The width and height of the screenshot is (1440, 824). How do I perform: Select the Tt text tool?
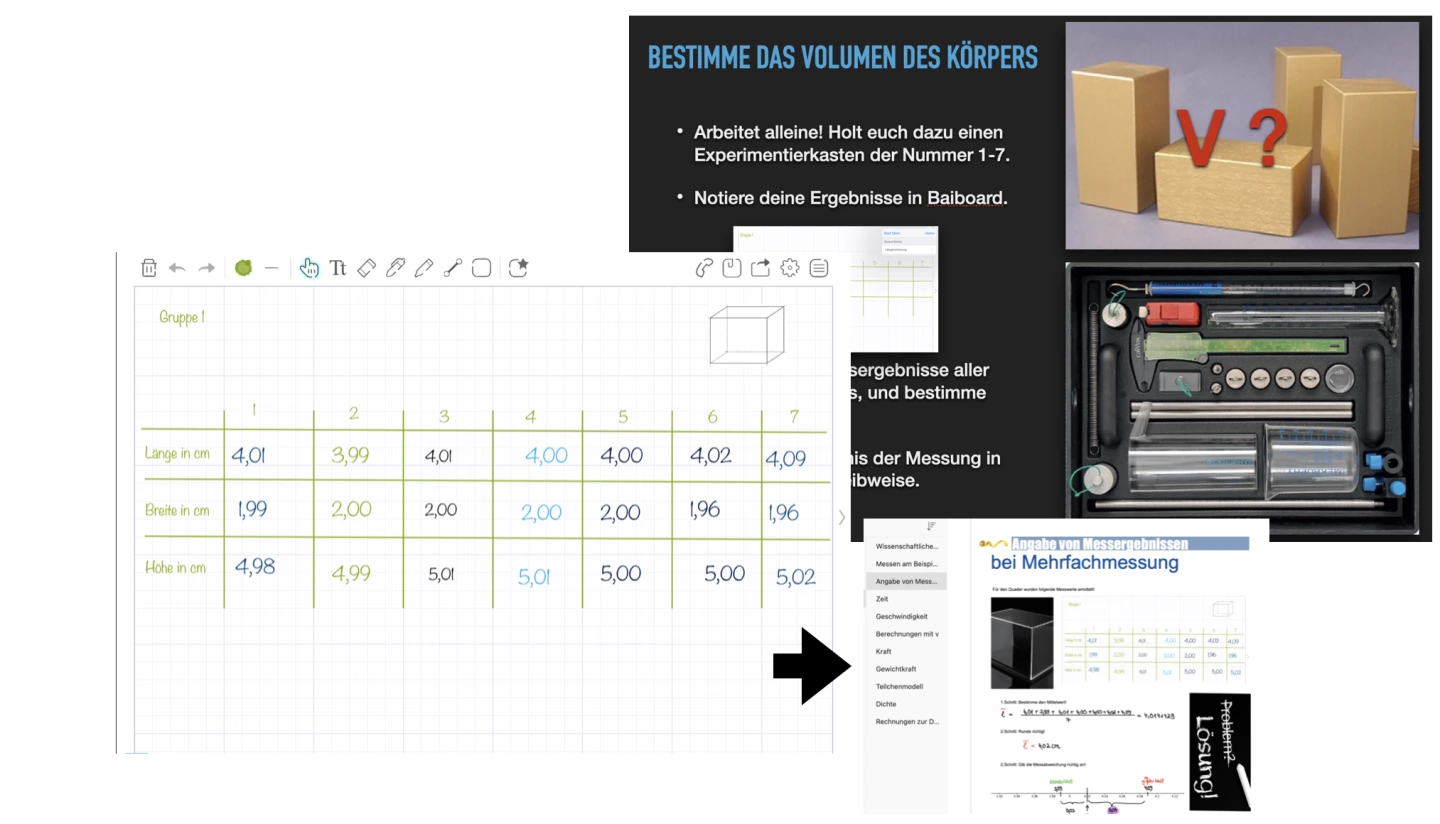[338, 268]
